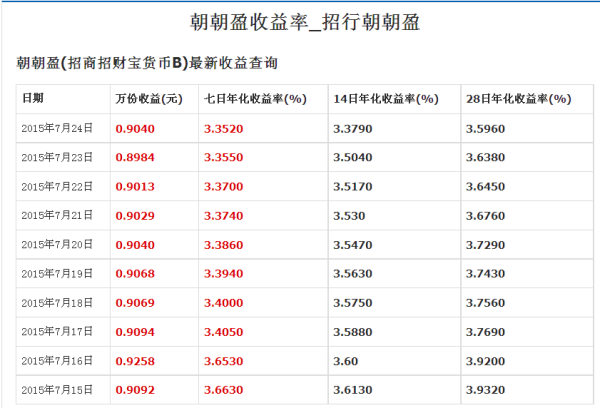Click the 28-day rate 3.9320

point(486,390)
